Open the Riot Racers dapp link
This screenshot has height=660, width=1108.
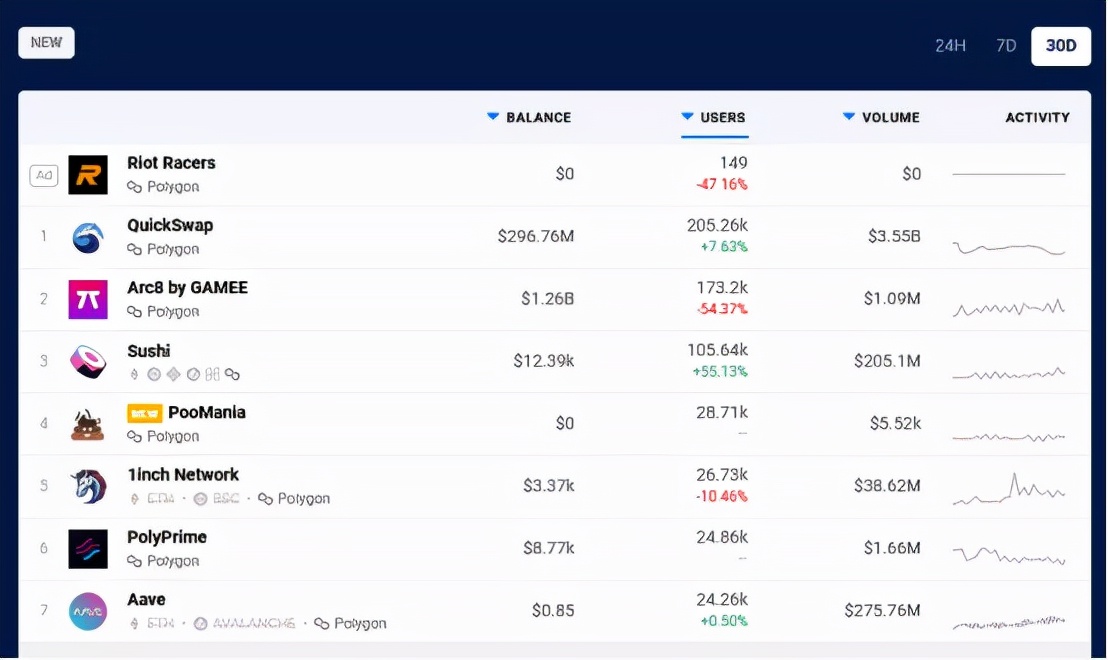pos(171,163)
